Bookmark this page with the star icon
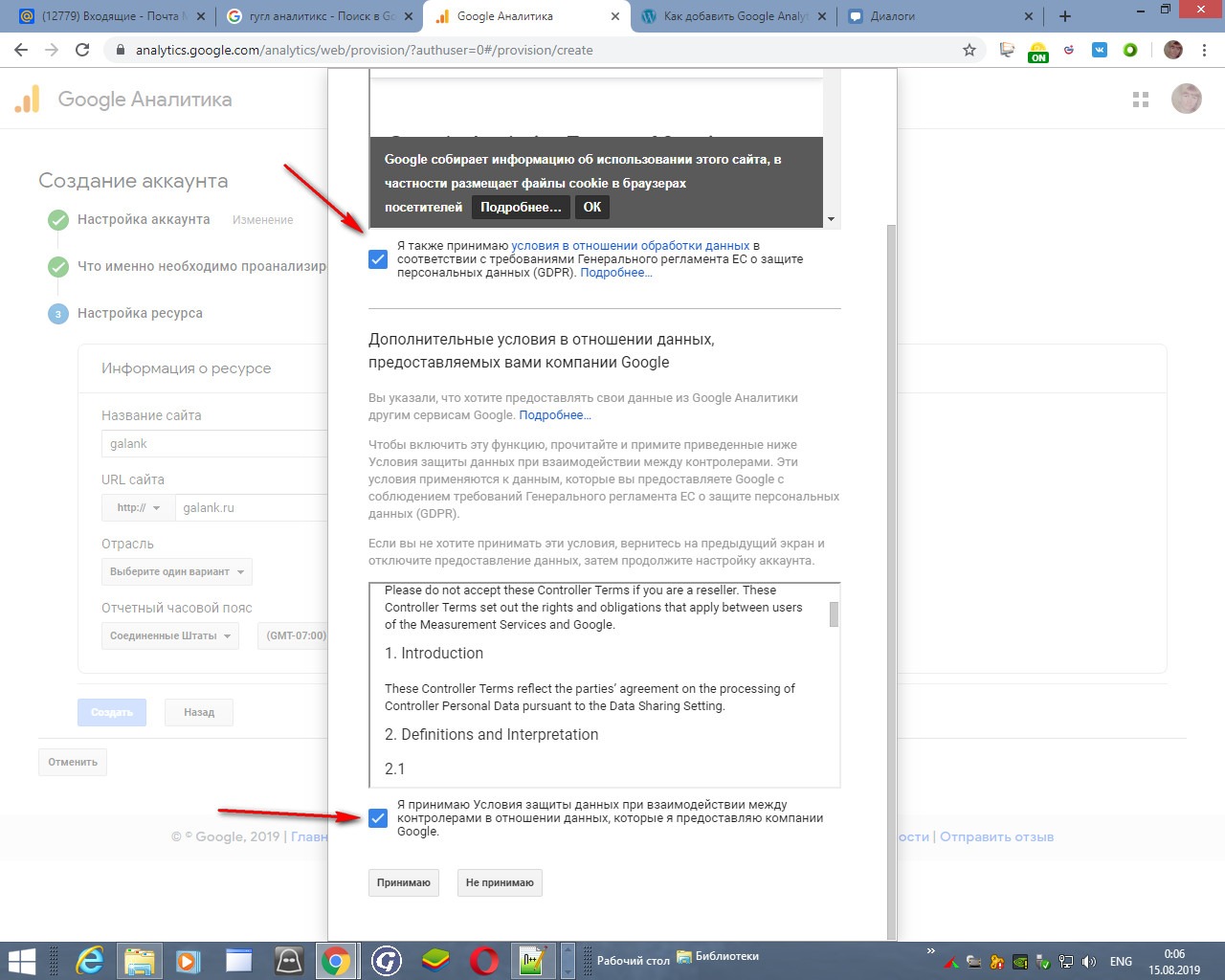The image size is (1225, 980). click(969, 50)
